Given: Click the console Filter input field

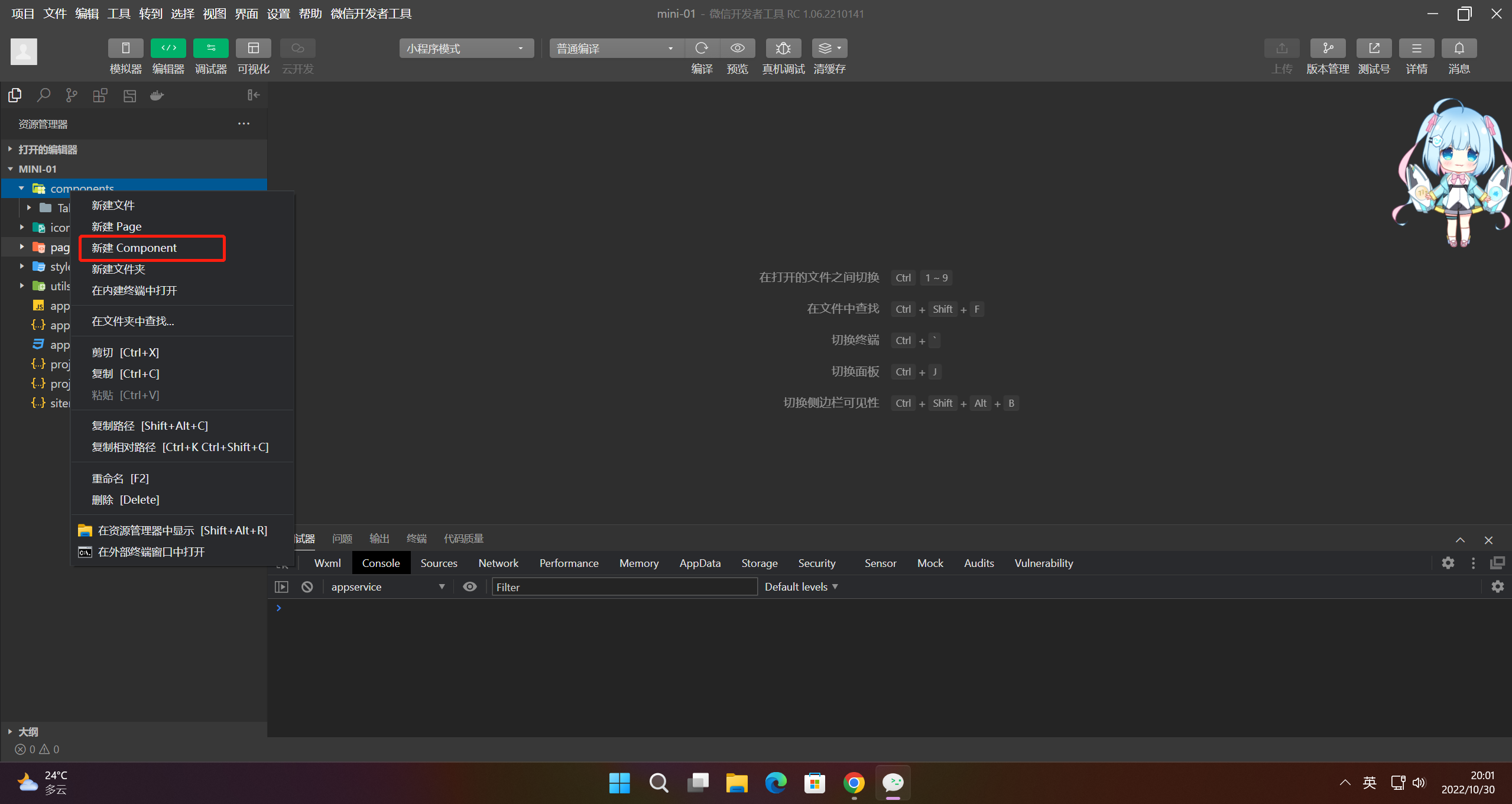Looking at the screenshot, I should click(624, 587).
